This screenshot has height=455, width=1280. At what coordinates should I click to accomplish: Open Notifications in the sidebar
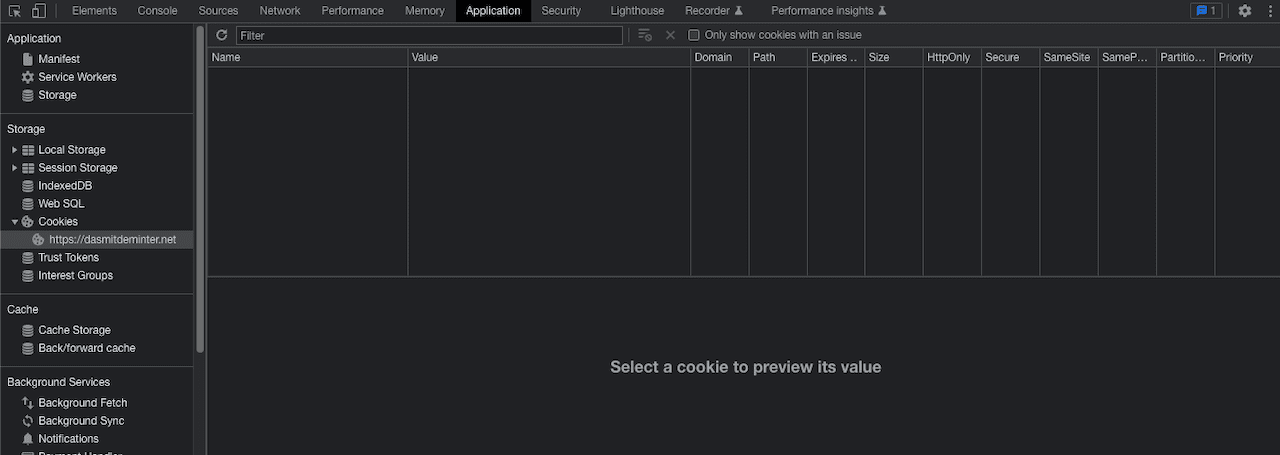tap(68, 439)
